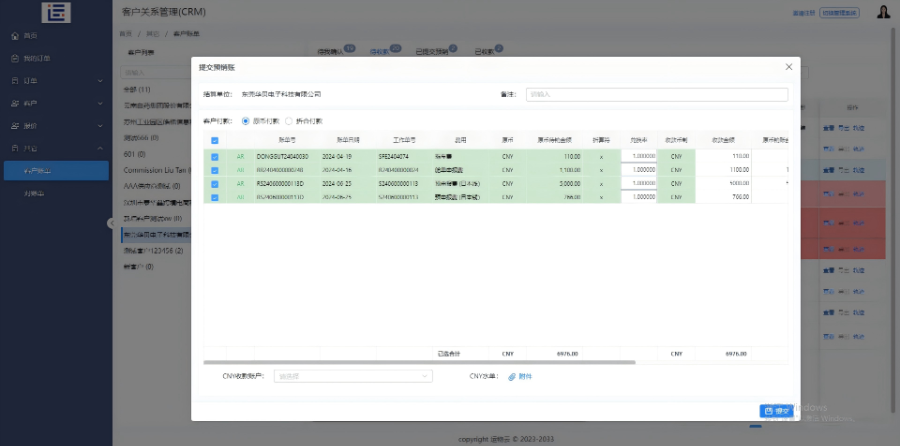Click the quotation icon in the sidebar
900x446 pixels.
click(14, 126)
